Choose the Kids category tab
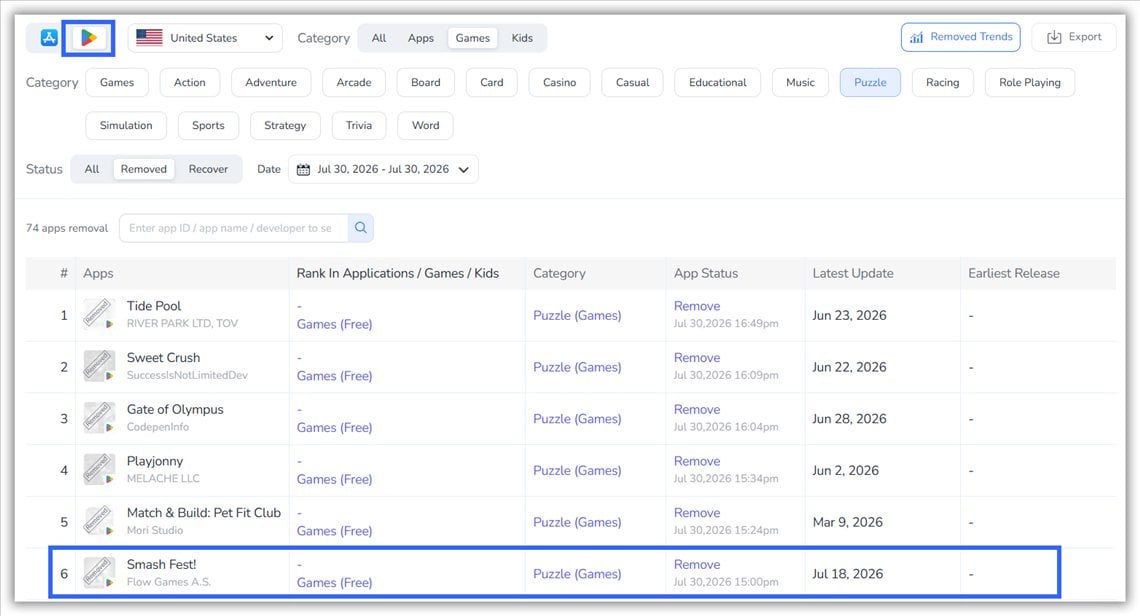The image size is (1140, 616). pos(522,38)
